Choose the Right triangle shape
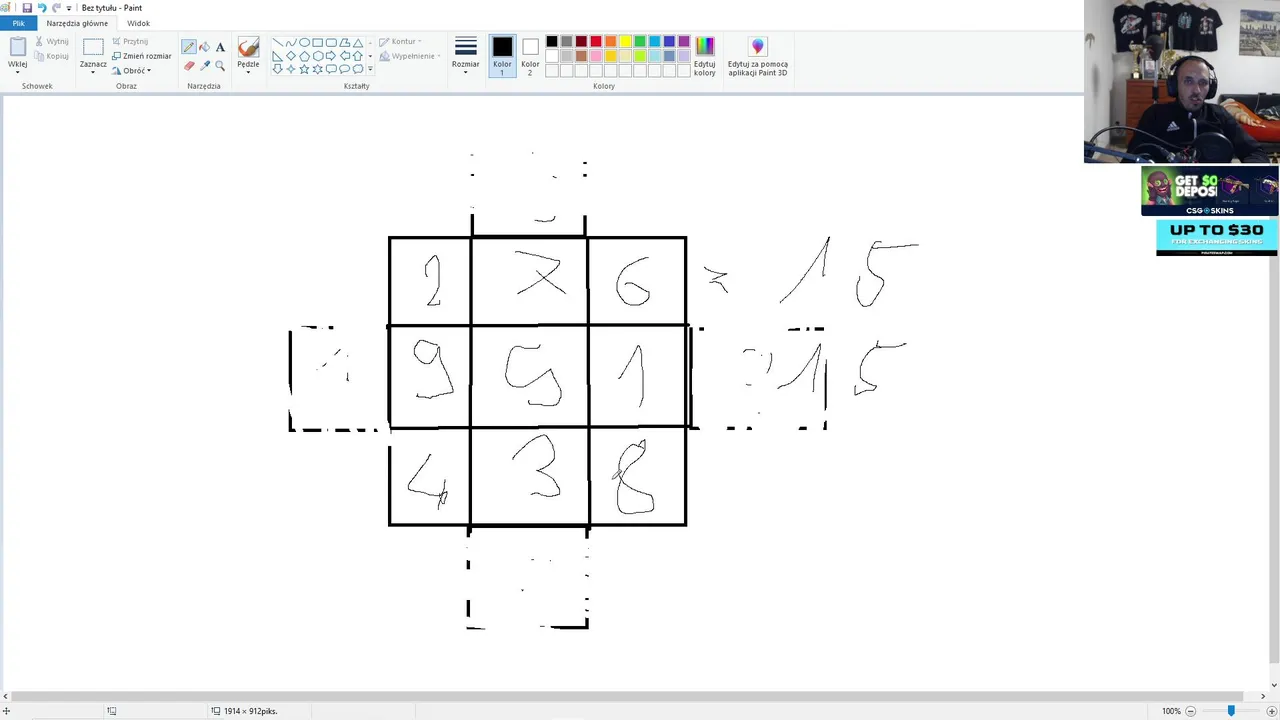The width and height of the screenshot is (1280, 720). point(278,56)
